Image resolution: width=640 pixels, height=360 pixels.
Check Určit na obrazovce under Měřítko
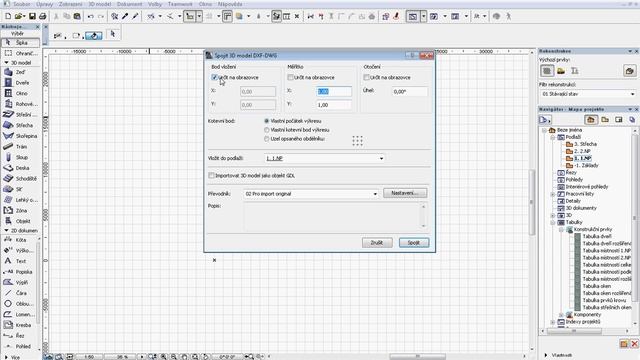pyautogui.click(x=290, y=77)
